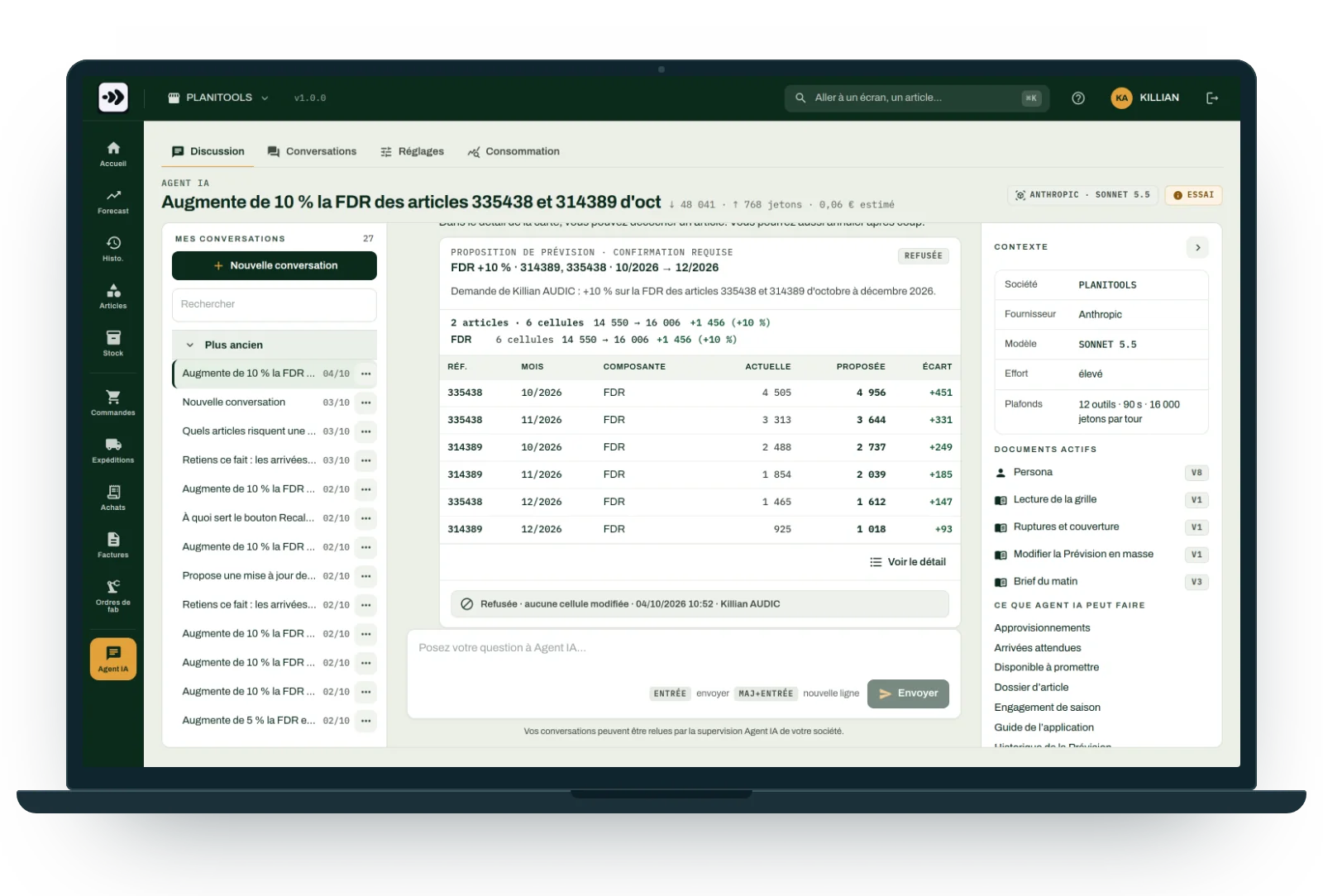Click the Rechercher conversation search field
The height and width of the screenshot is (896, 1323).
(x=275, y=304)
